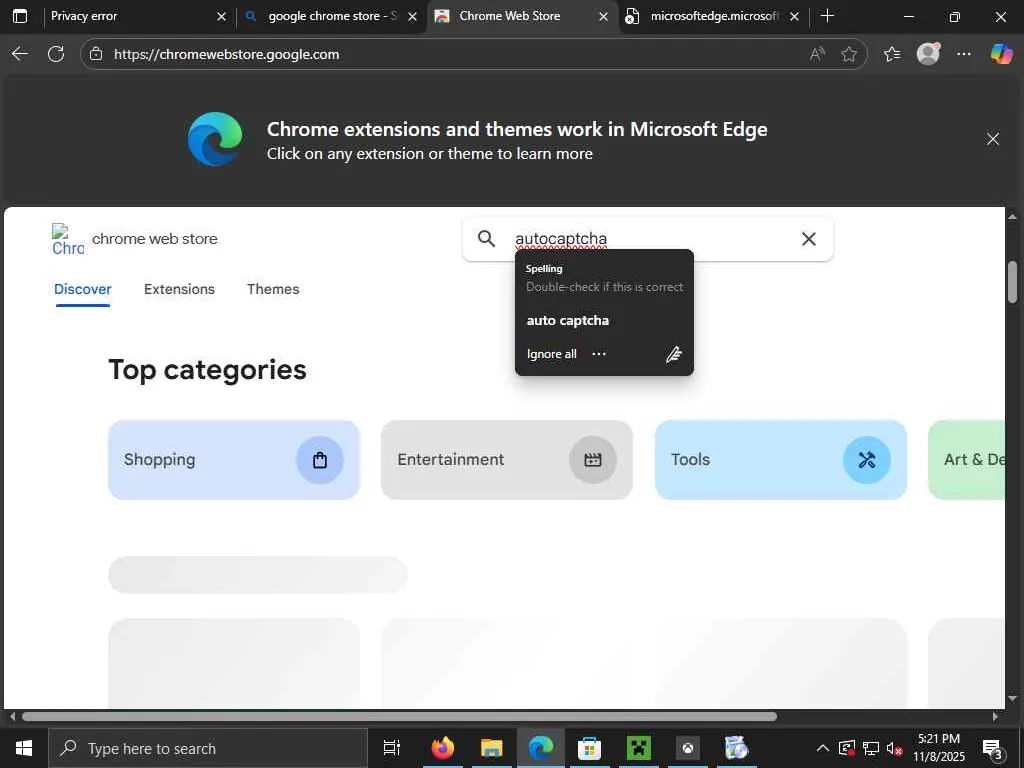Viewport: 1024px width, 768px height.
Task: Open the Extensions tab
Action: coord(179,289)
